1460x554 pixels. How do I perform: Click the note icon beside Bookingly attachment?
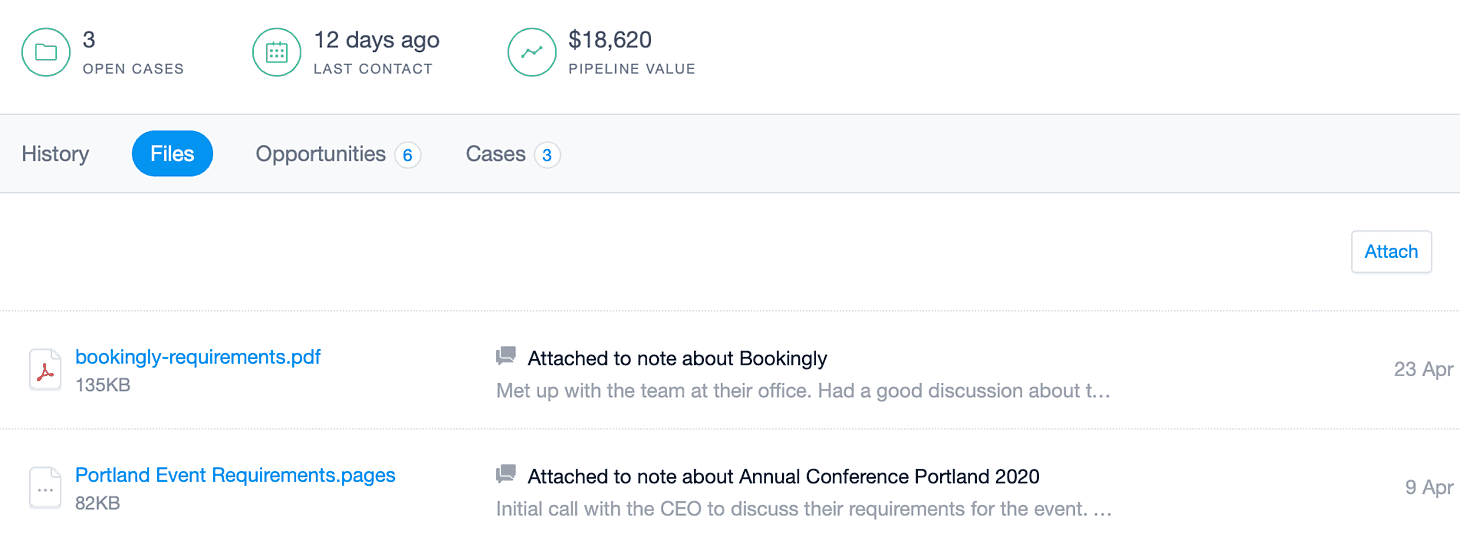(506, 356)
